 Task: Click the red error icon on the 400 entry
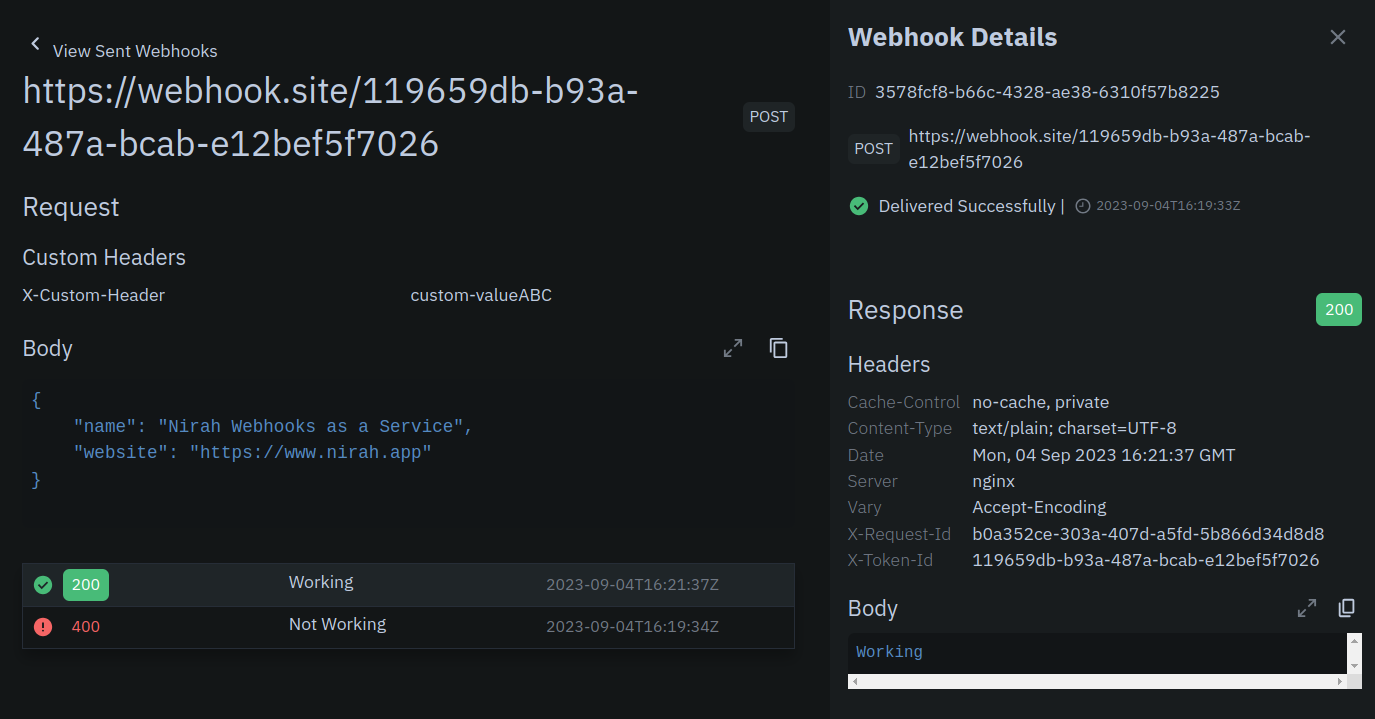[42, 627]
